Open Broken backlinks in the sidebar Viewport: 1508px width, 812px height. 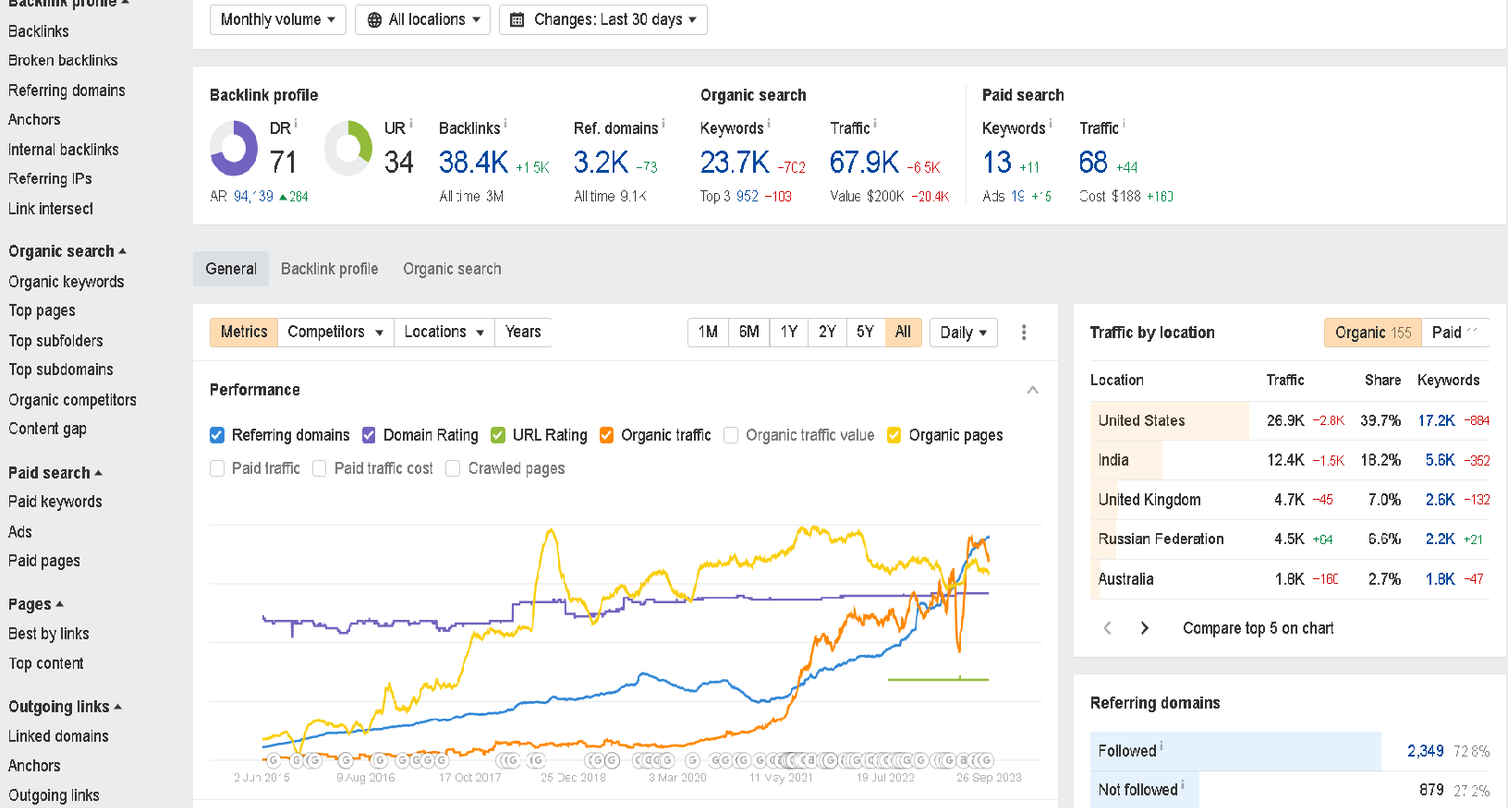63,61
